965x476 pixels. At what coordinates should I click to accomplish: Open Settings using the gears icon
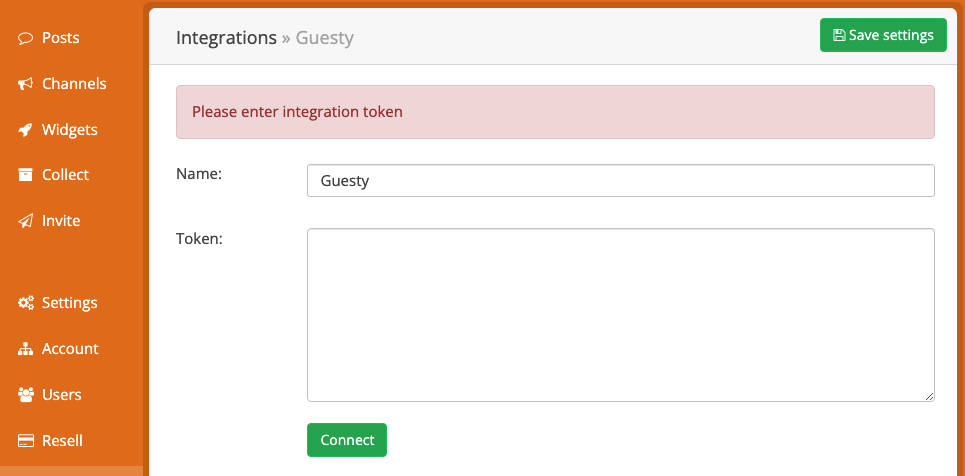pyautogui.click(x=25, y=303)
